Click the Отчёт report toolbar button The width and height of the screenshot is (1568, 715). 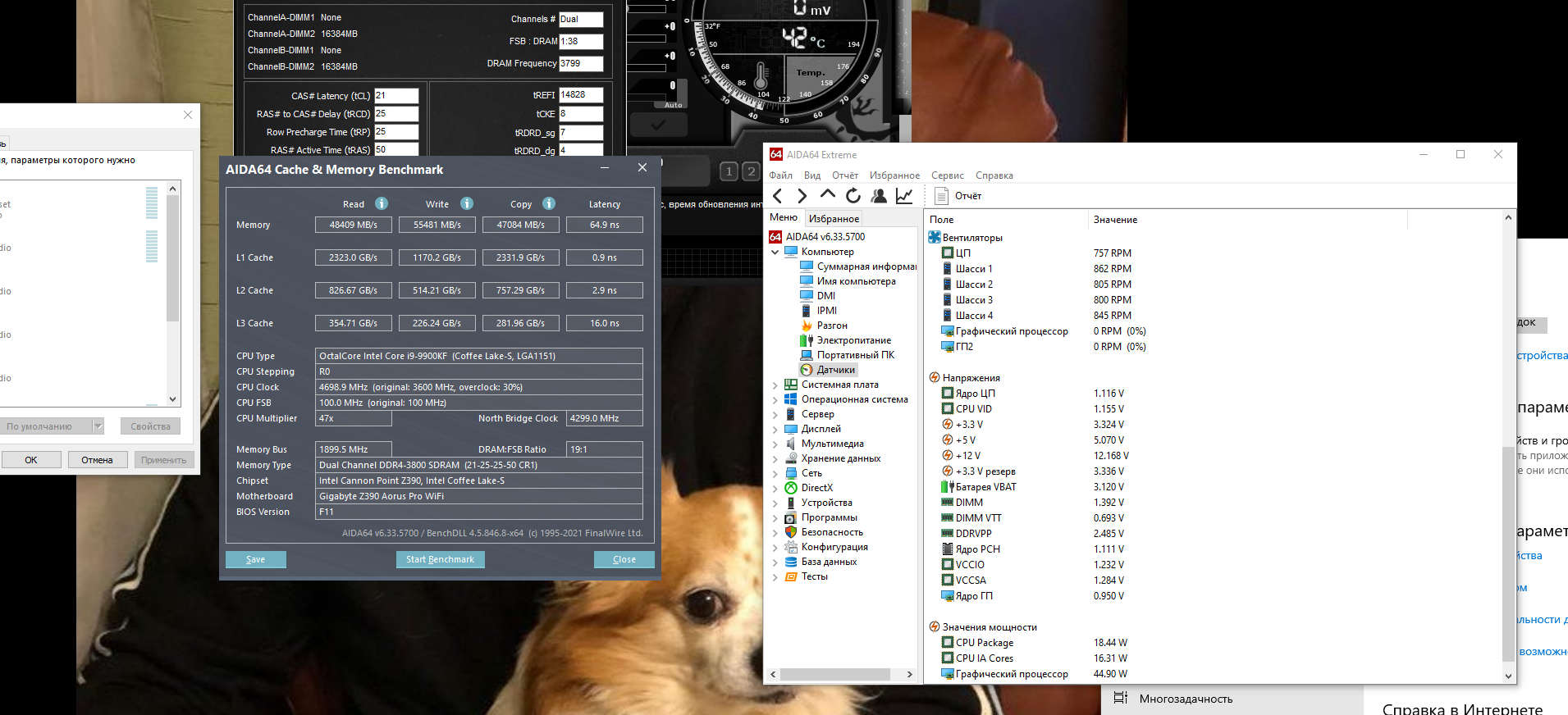(958, 196)
